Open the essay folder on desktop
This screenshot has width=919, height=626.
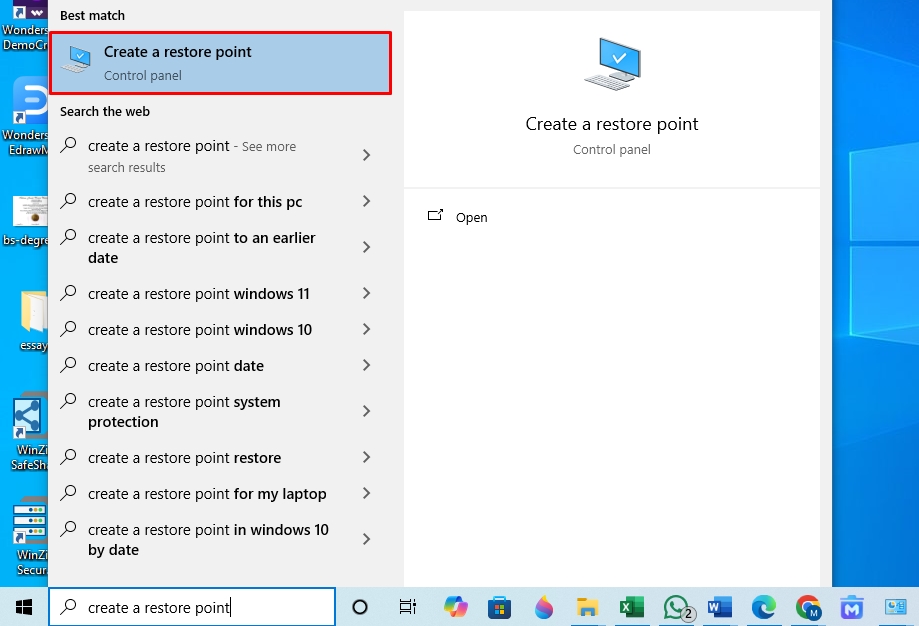click(33, 321)
